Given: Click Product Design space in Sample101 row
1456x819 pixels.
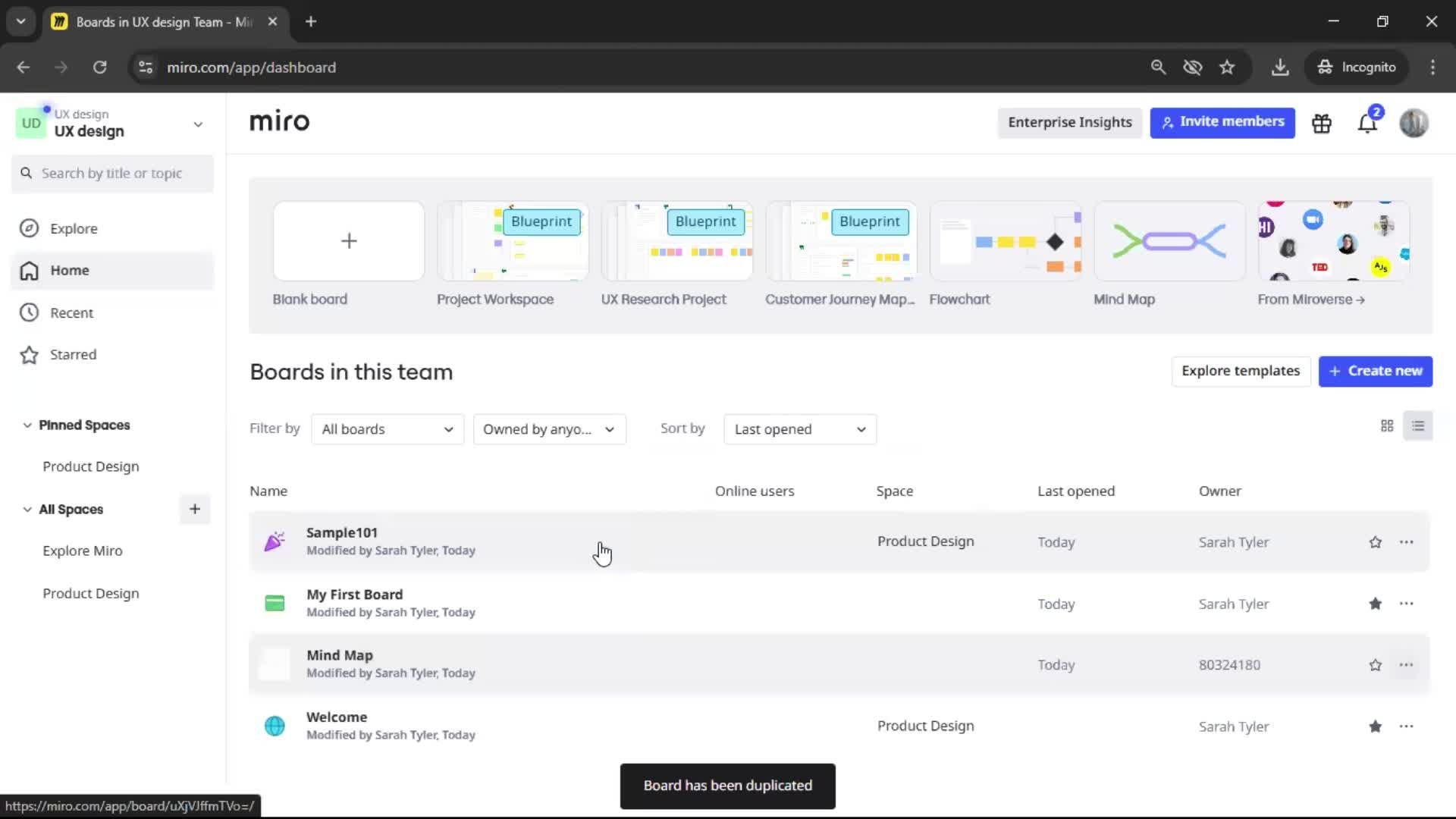Looking at the screenshot, I should [x=925, y=541].
